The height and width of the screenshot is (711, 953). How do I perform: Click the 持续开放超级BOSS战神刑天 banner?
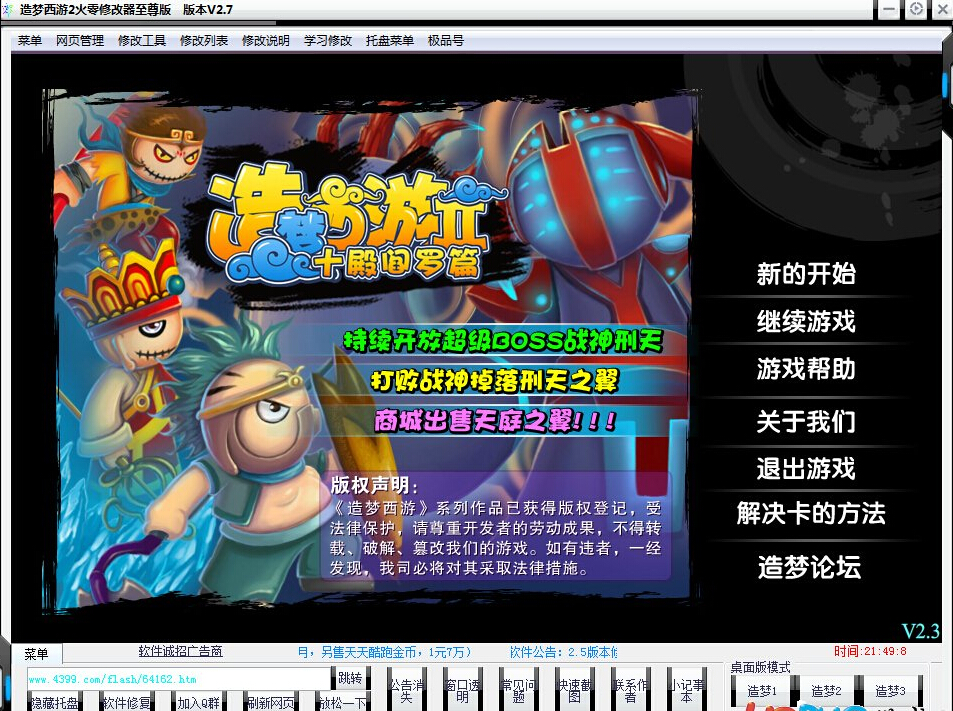tap(503, 341)
